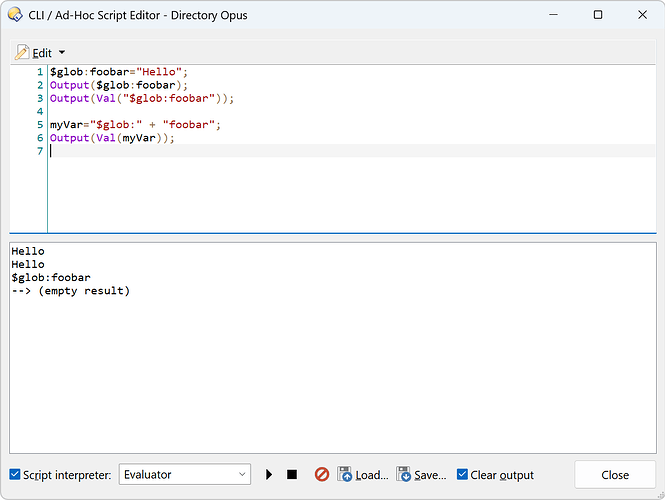Click line number 4 in the gutter
The width and height of the screenshot is (665, 500).
(x=40, y=111)
